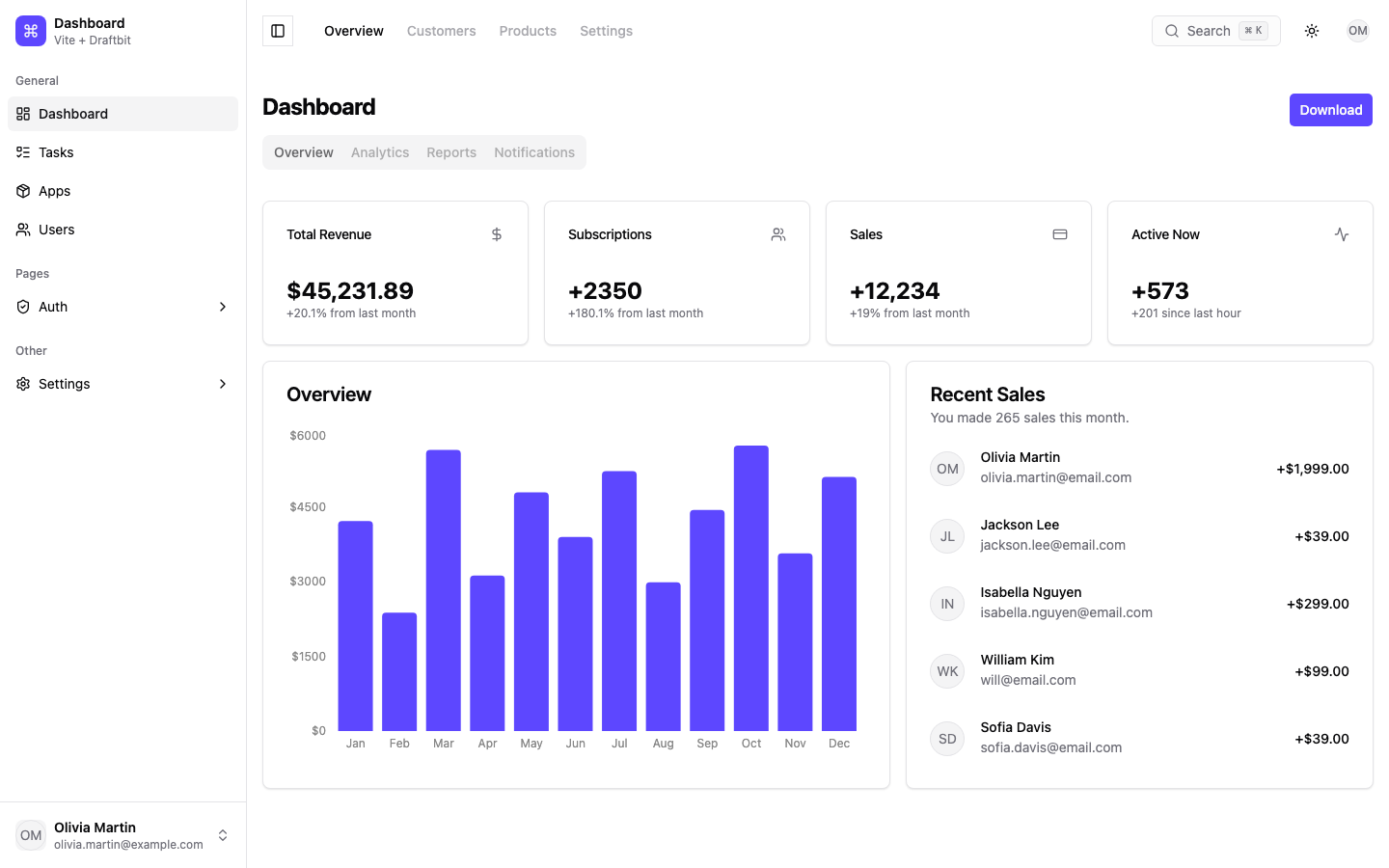Click the +$1,999.00 sale amount
Viewport: 1389px width, 868px height.
coord(1313,469)
